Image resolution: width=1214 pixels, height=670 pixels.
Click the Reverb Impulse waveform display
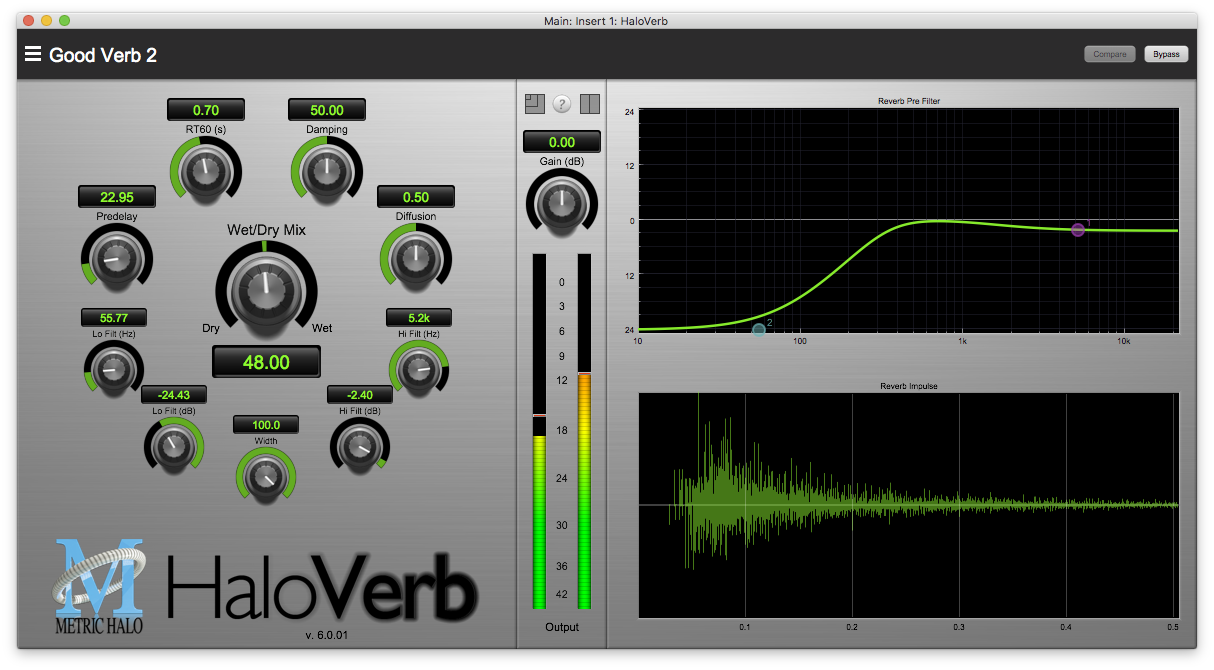click(910, 505)
